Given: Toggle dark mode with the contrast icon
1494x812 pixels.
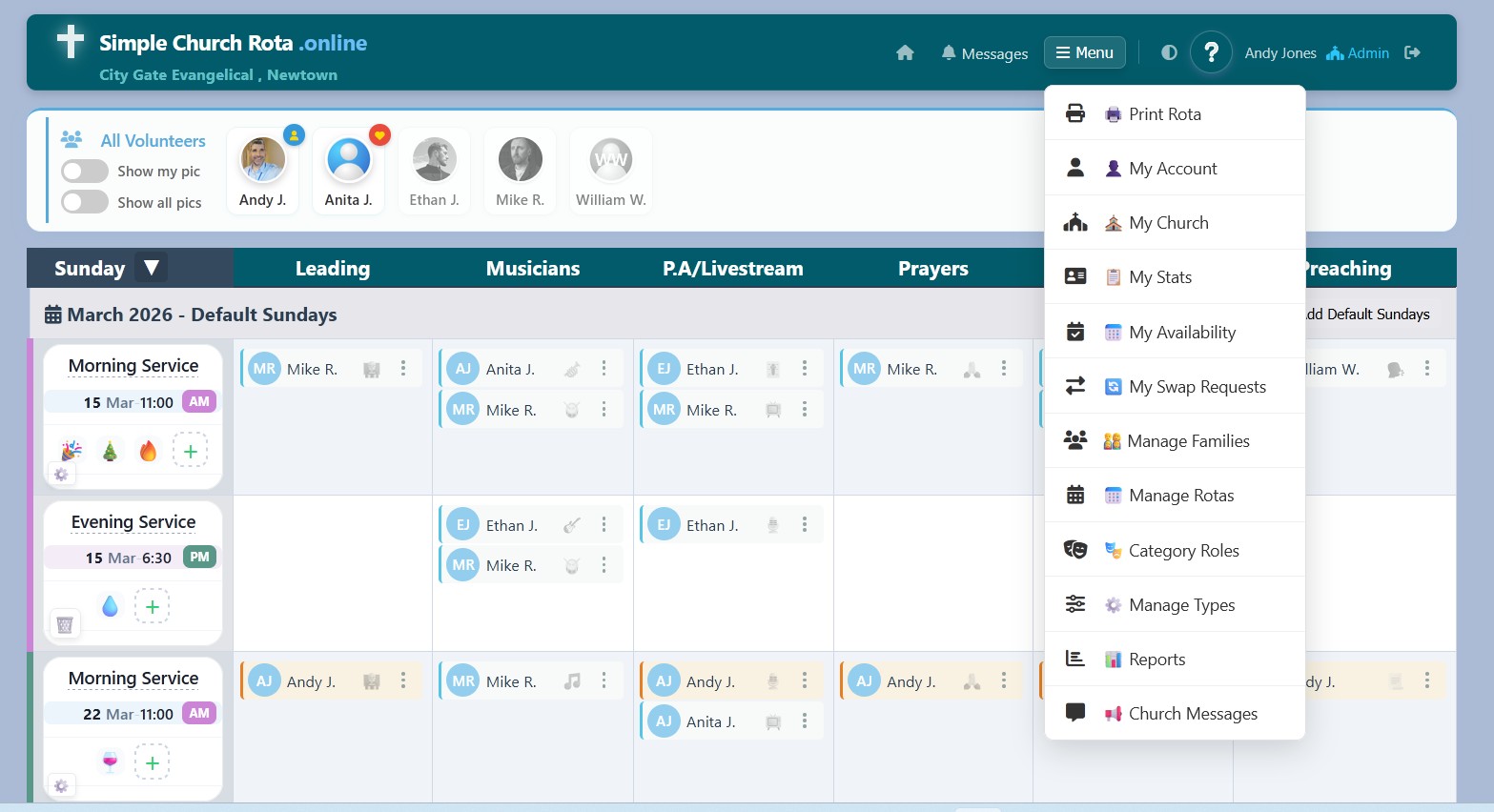Looking at the screenshot, I should coord(1168,52).
